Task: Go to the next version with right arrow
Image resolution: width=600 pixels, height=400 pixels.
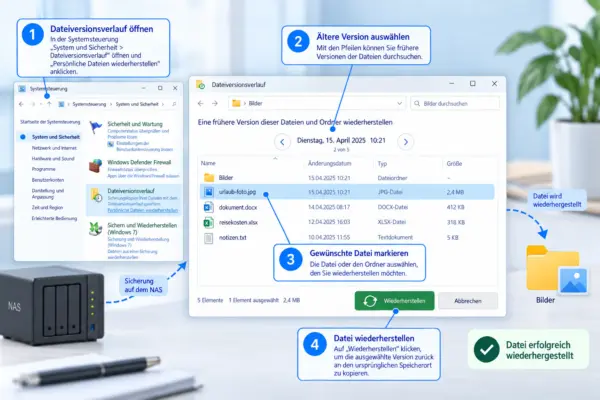Action: [x=406, y=142]
